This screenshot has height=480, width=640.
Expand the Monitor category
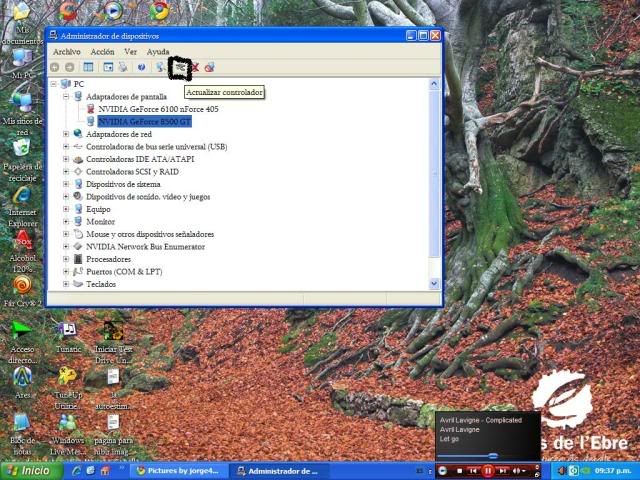point(66,222)
